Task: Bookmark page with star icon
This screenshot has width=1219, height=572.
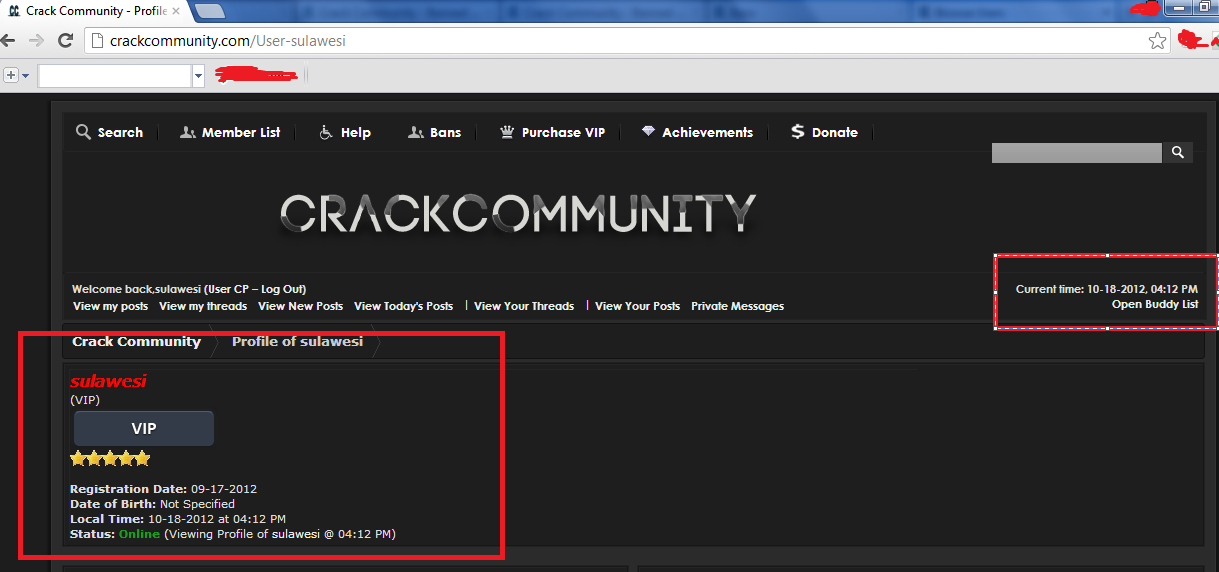Action: coord(1157,41)
